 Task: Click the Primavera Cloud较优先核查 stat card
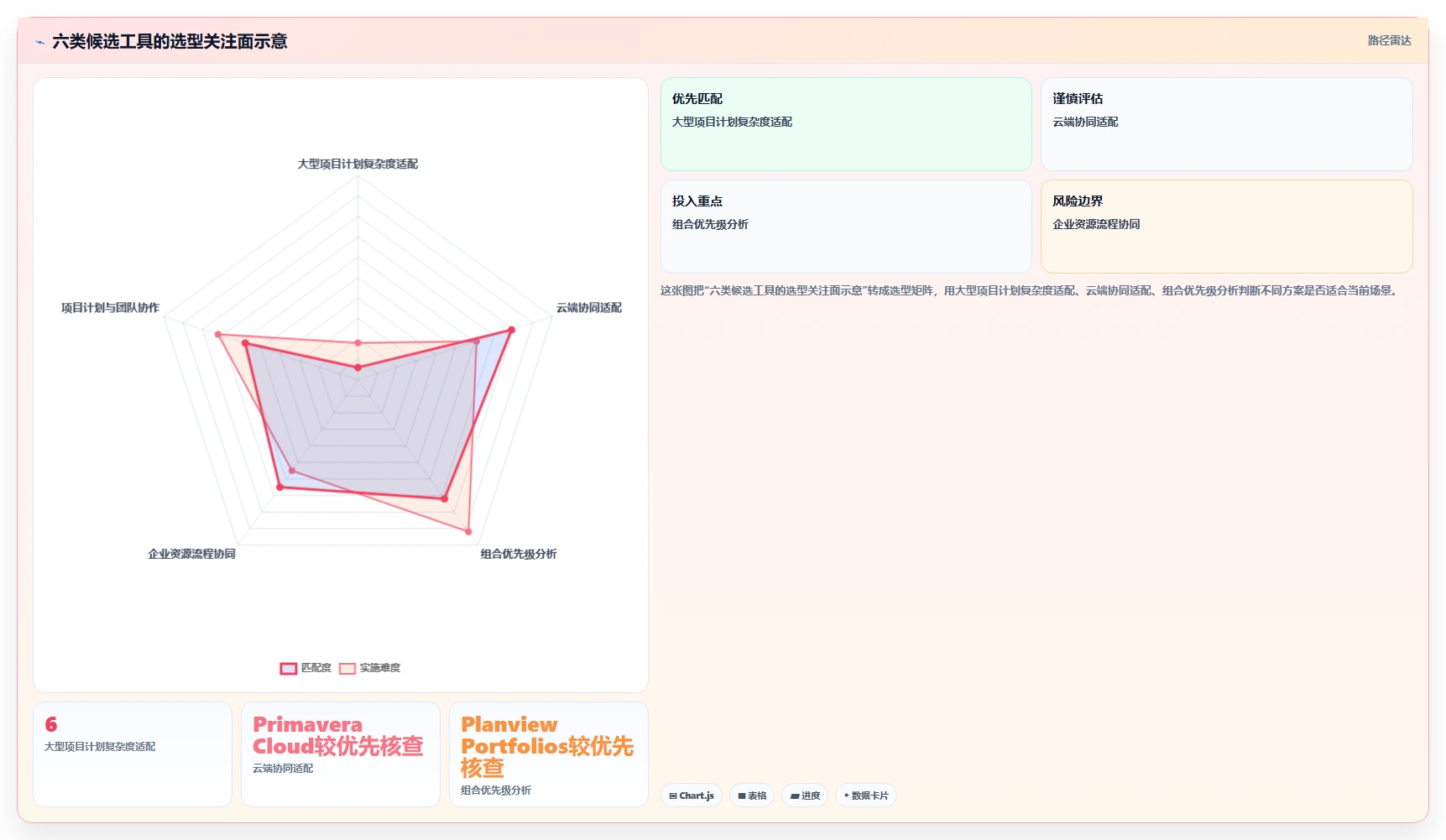tap(341, 754)
